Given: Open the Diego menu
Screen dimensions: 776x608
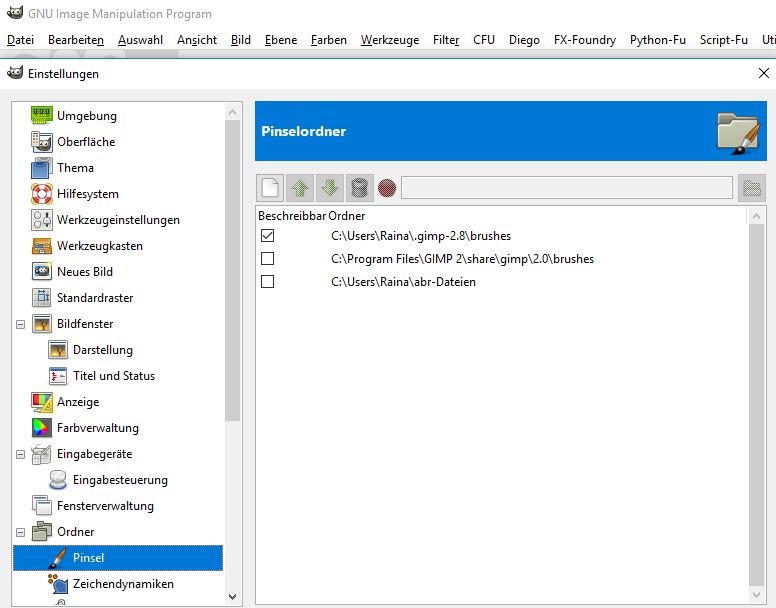Looking at the screenshot, I should (524, 40).
